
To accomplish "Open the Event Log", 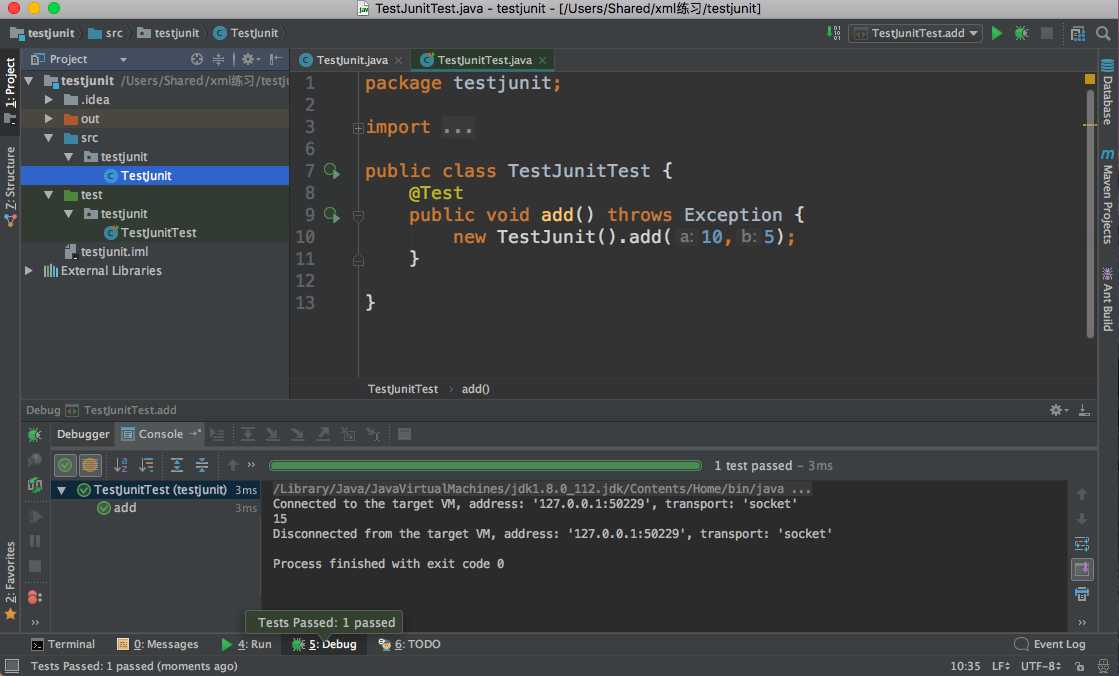I will click(x=1050, y=644).
